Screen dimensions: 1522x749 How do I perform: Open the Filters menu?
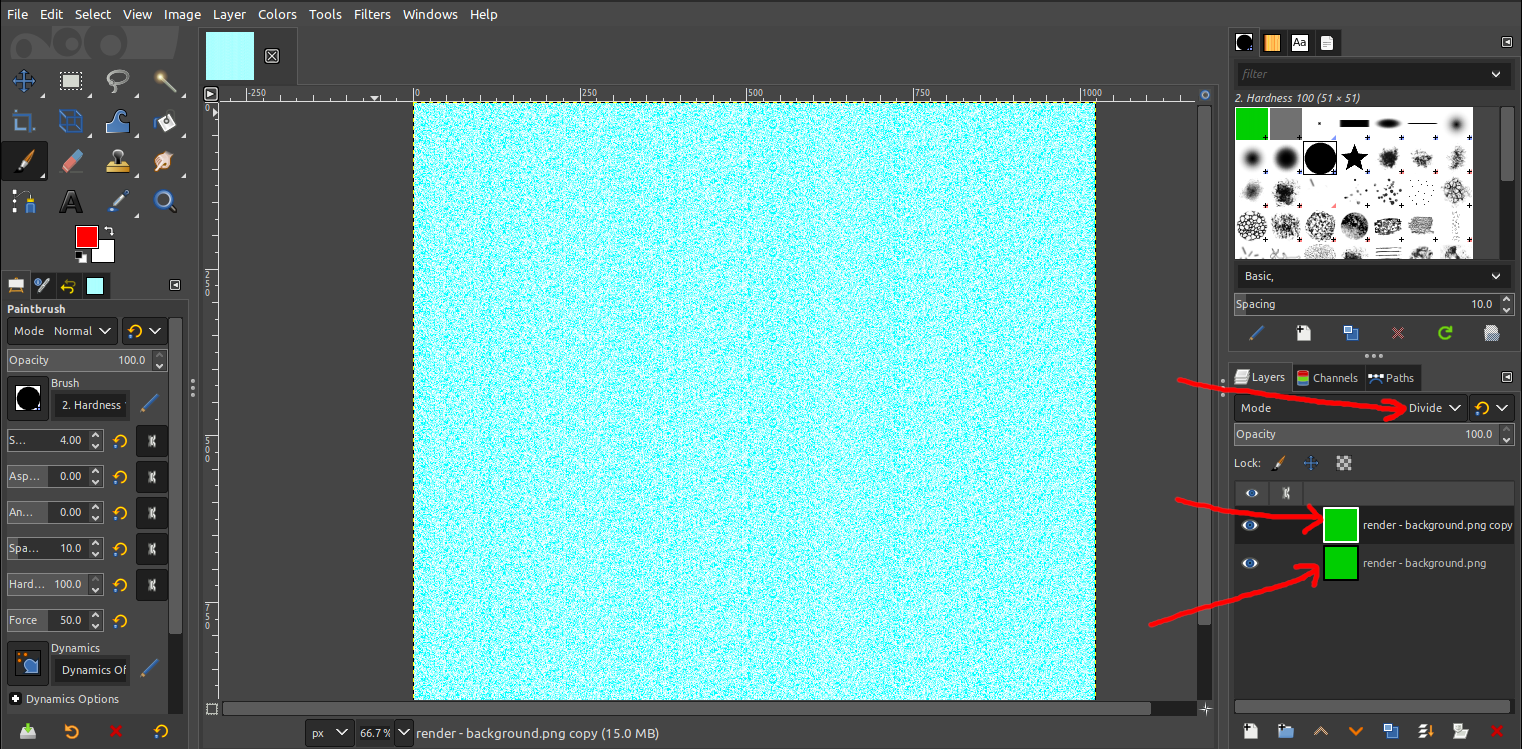372,14
